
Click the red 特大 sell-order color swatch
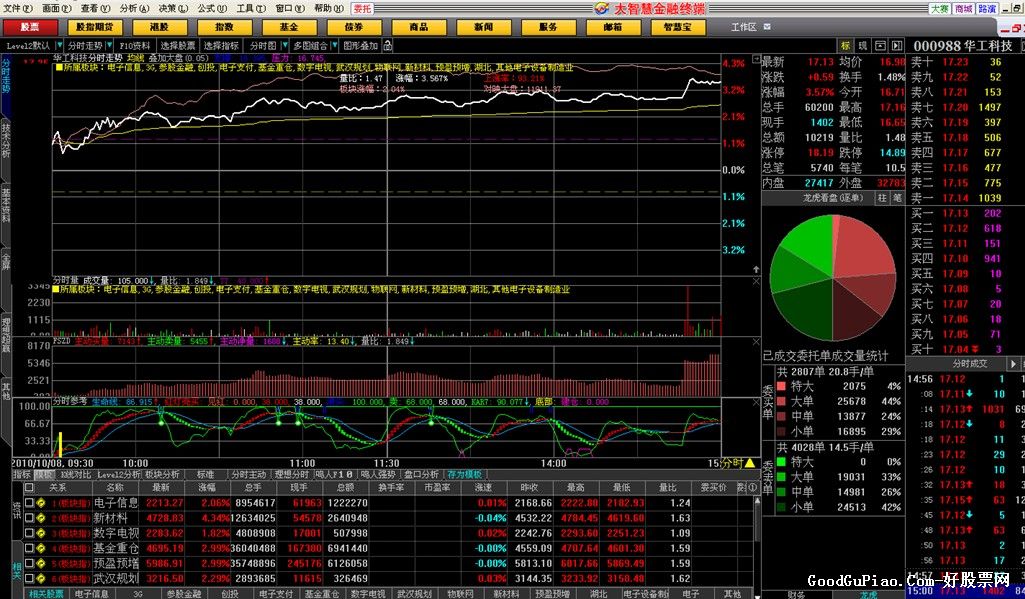tap(781, 386)
